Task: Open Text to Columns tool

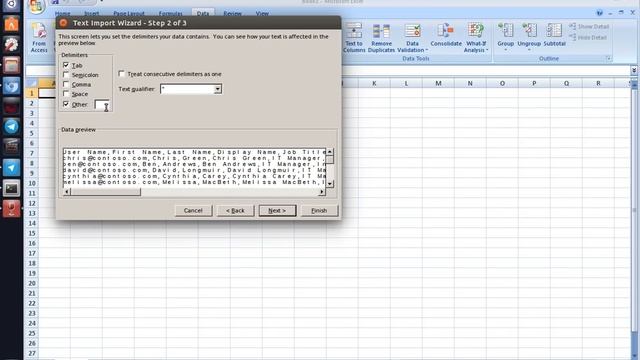Action: [353, 38]
